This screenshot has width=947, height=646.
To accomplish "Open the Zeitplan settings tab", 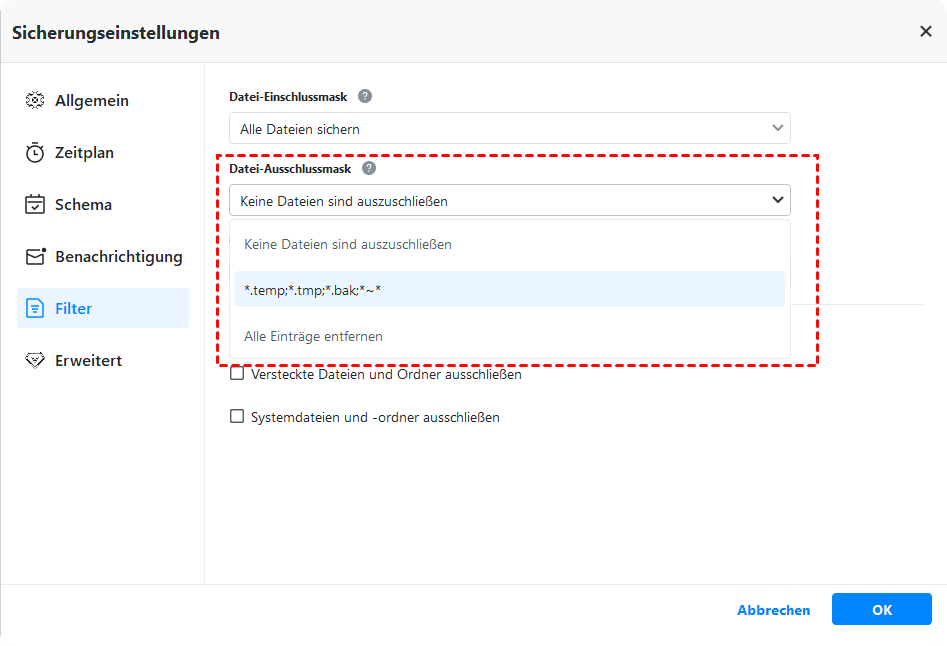I will click(x=84, y=153).
